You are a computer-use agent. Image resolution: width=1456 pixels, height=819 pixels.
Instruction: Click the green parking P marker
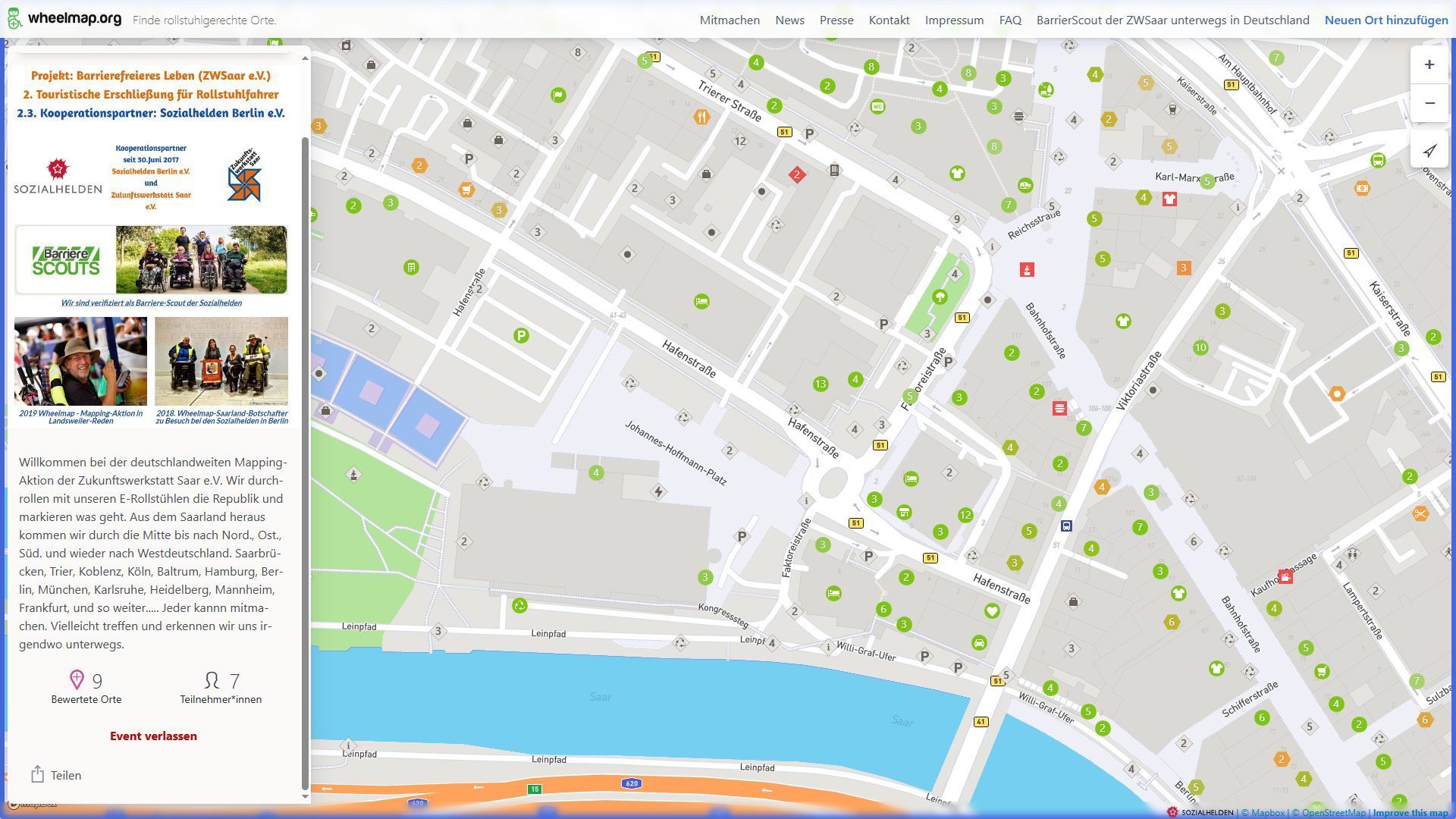pos(520,335)
